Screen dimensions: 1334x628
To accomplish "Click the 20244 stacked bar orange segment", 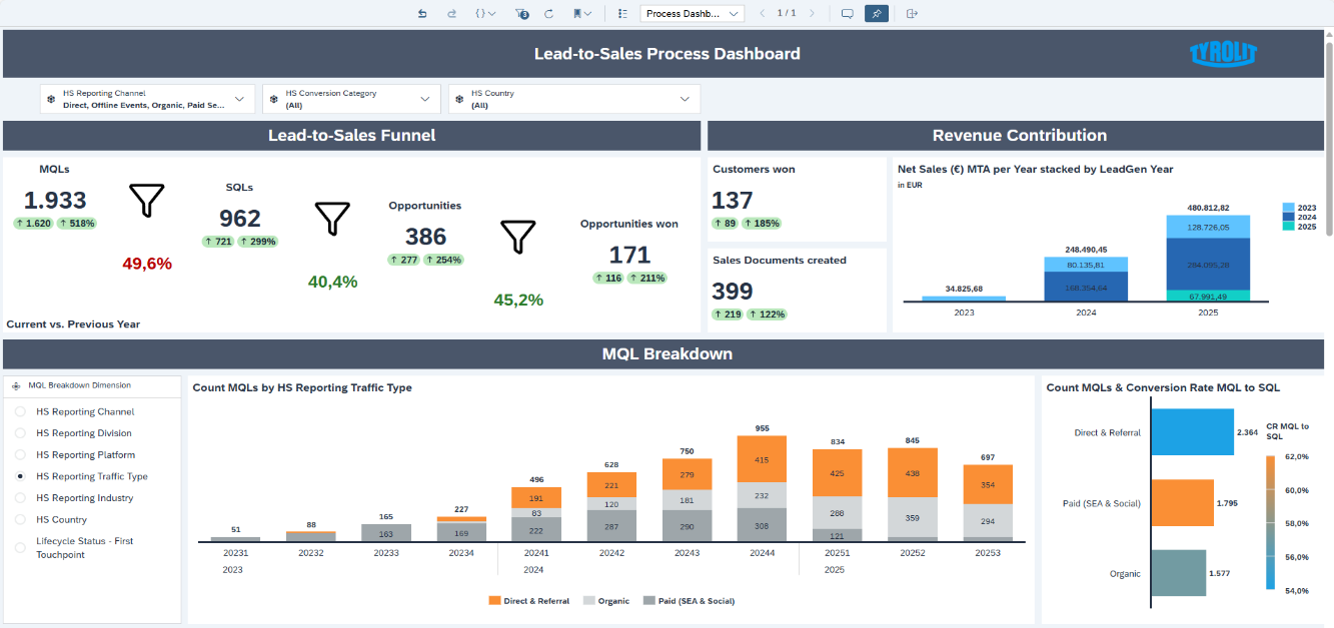I will point(762,460).
